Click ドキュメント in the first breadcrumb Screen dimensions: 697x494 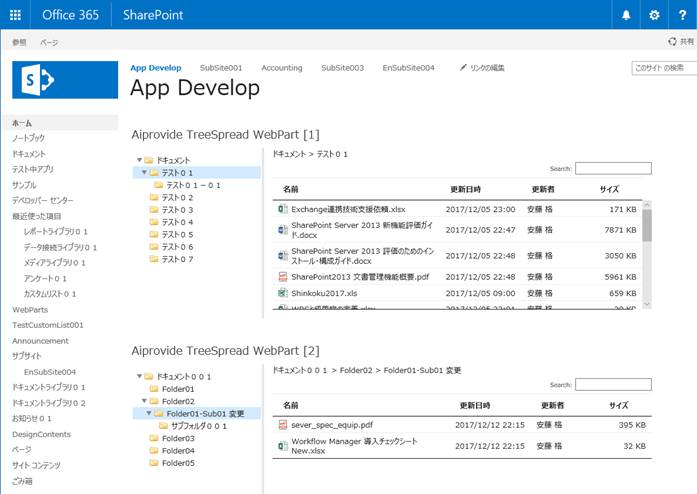289,154
